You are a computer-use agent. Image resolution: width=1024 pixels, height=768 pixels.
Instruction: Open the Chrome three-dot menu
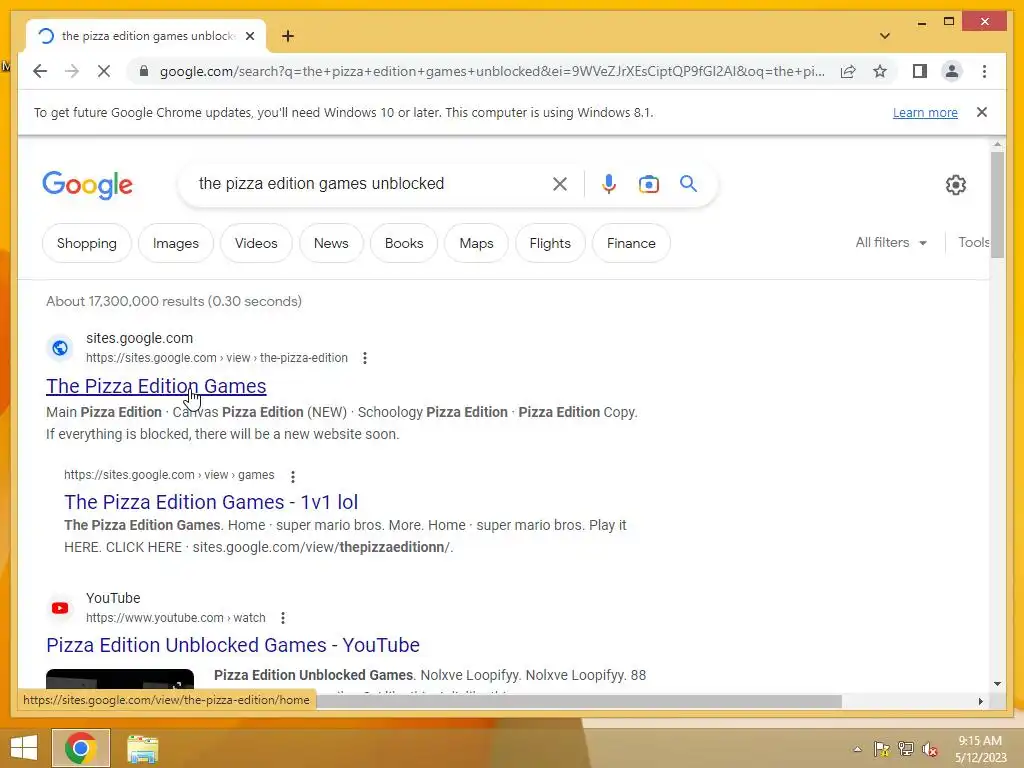[984, 71]
